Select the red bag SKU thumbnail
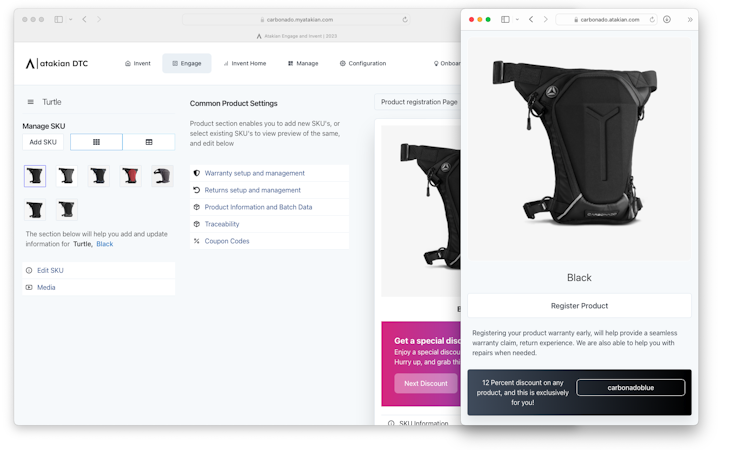 pyautogui.click(x=131, y=176)
